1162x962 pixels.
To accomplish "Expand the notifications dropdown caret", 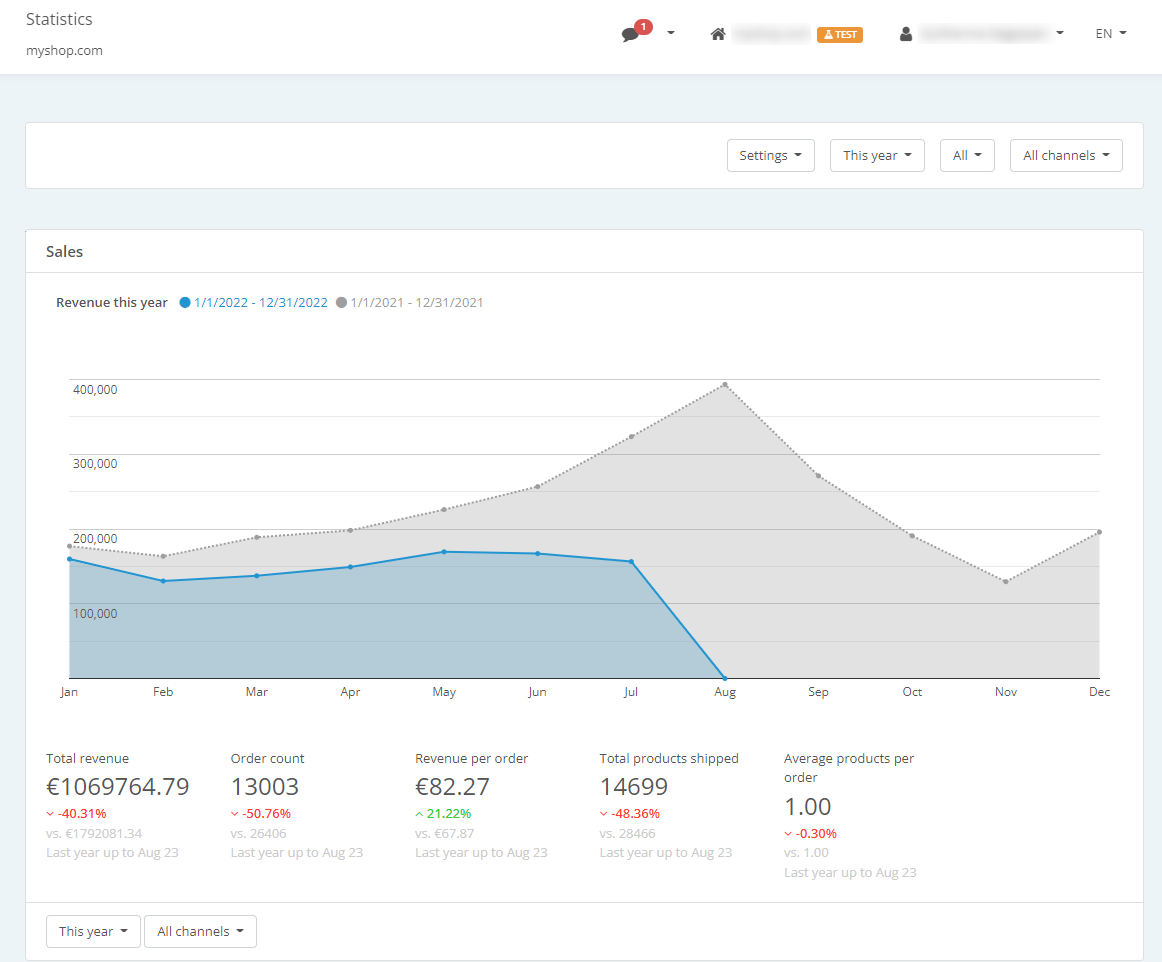I will coord(671,33).
